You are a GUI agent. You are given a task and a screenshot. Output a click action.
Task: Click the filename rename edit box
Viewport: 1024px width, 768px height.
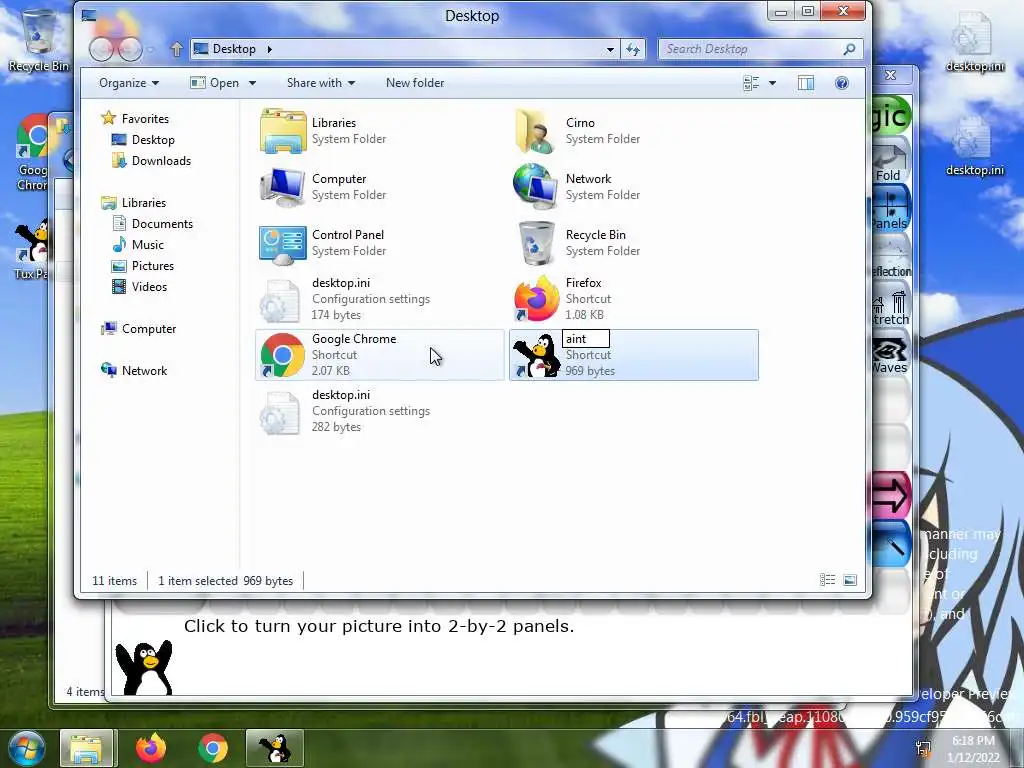(x=586, y=338)
